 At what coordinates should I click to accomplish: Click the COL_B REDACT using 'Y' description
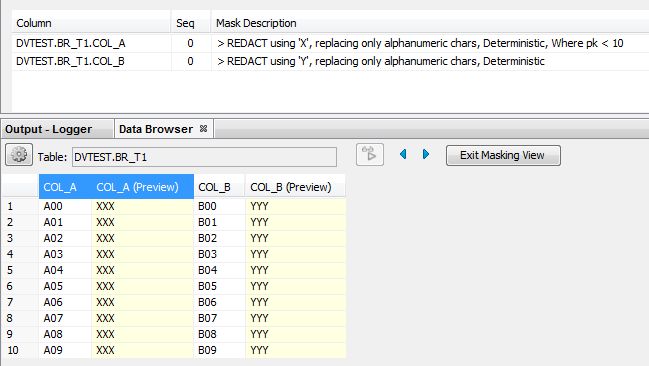point(381,61)
